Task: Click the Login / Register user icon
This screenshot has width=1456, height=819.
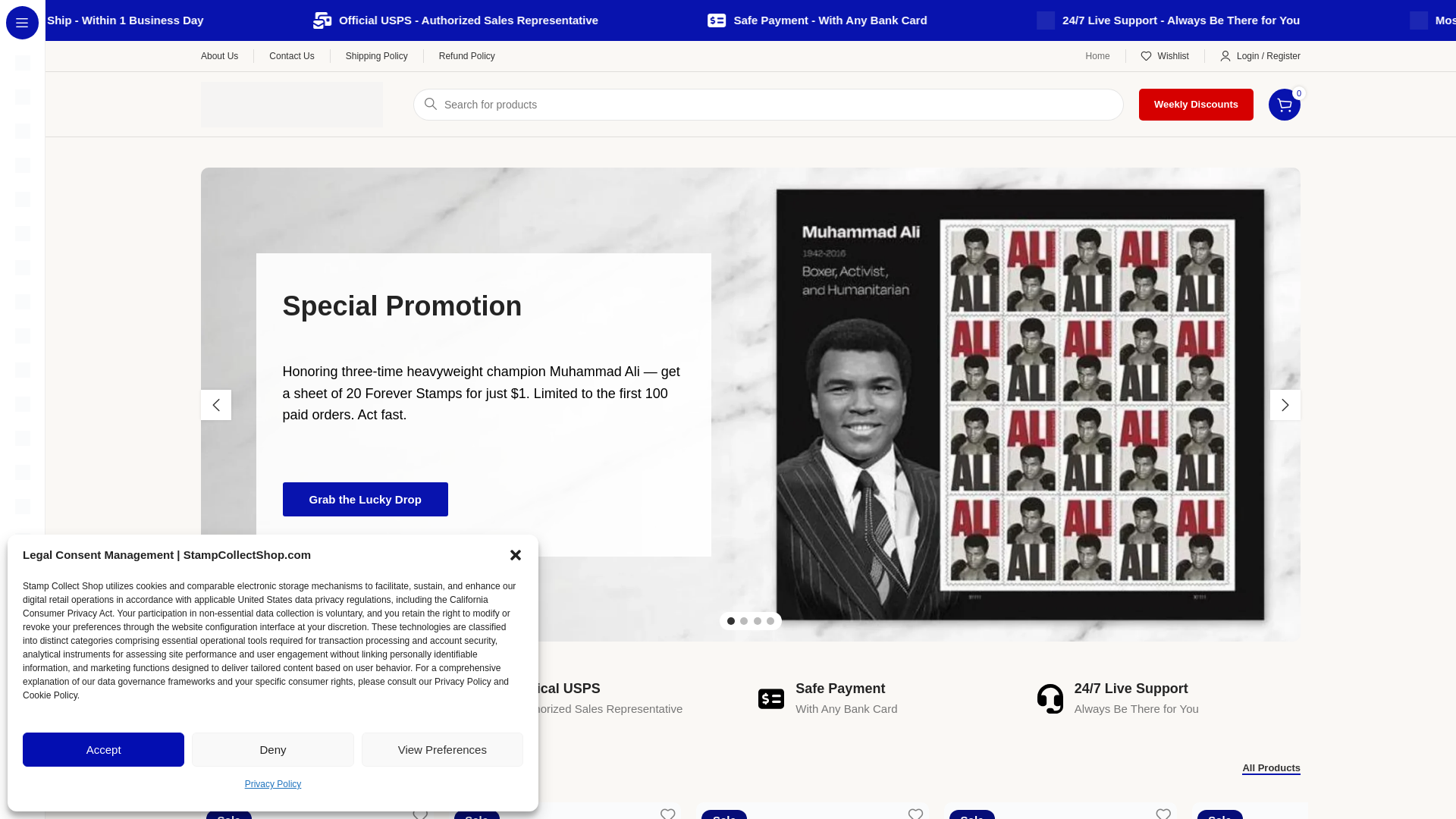Action: (1225, 56)
